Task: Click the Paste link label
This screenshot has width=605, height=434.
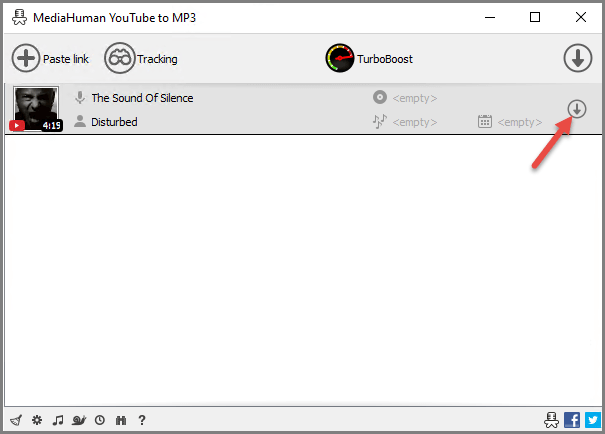Action: 66,59
